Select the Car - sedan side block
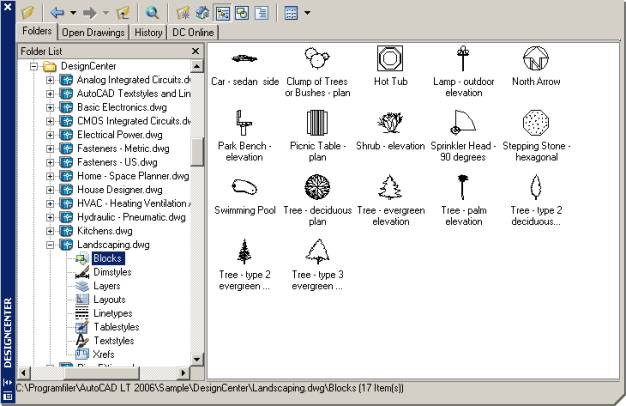The width and height of the screenshot is (626, 406). point(245,68)
